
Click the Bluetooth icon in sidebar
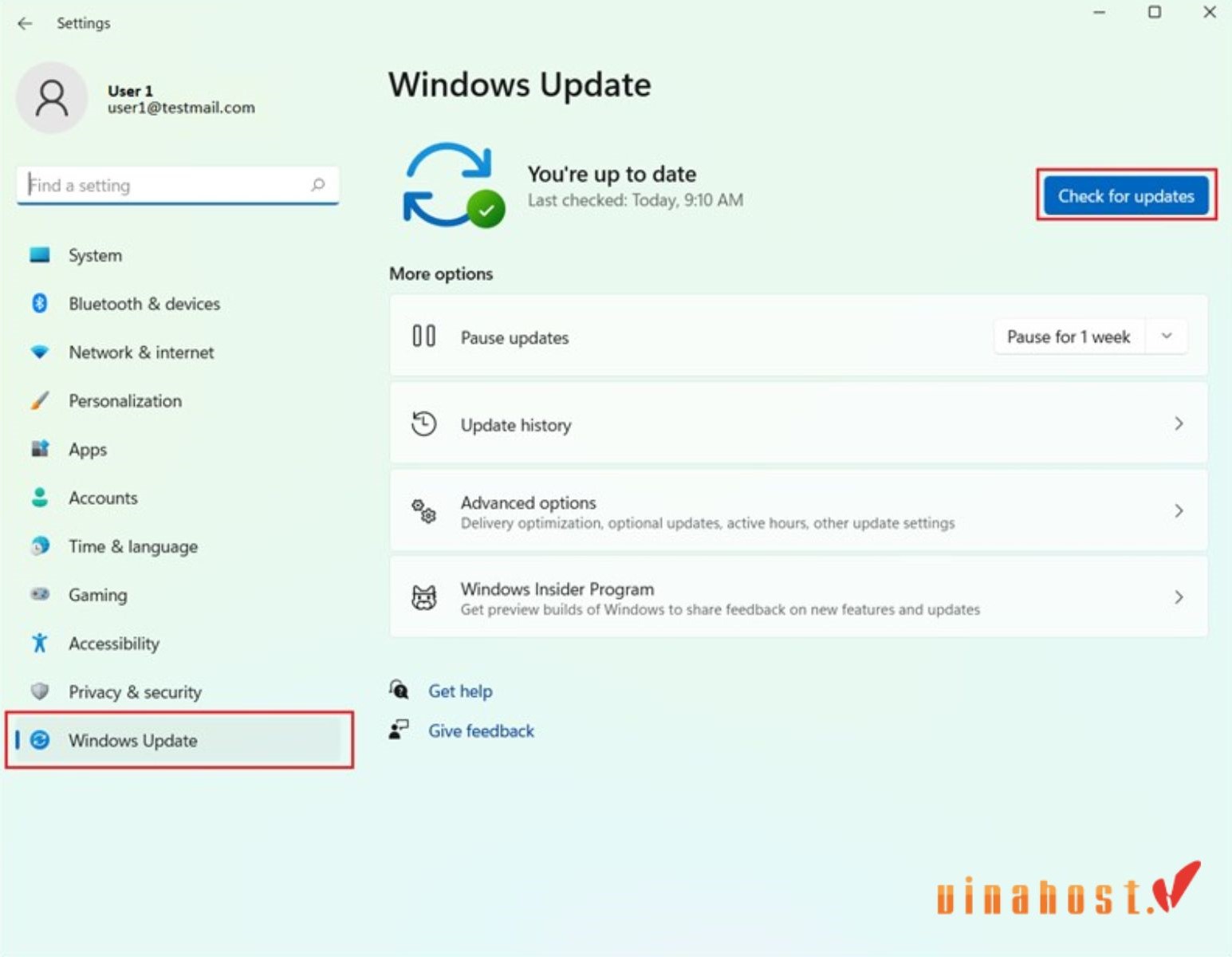(x=40, y=303)
